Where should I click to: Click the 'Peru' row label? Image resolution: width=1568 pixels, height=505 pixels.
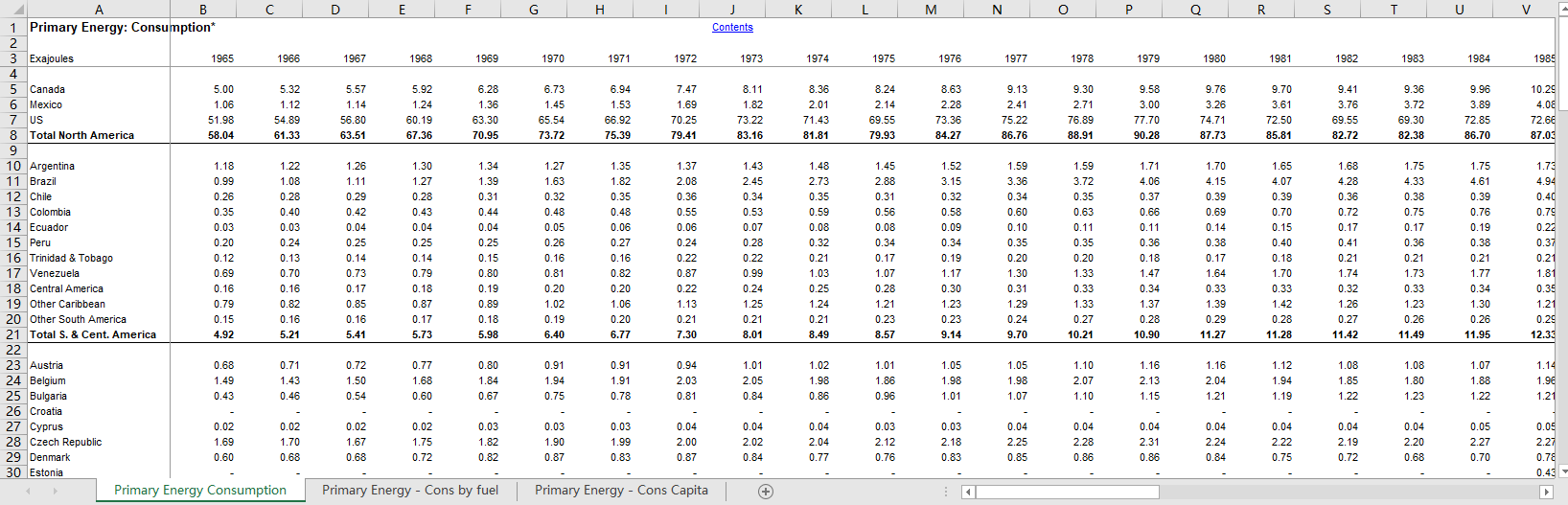40,242
